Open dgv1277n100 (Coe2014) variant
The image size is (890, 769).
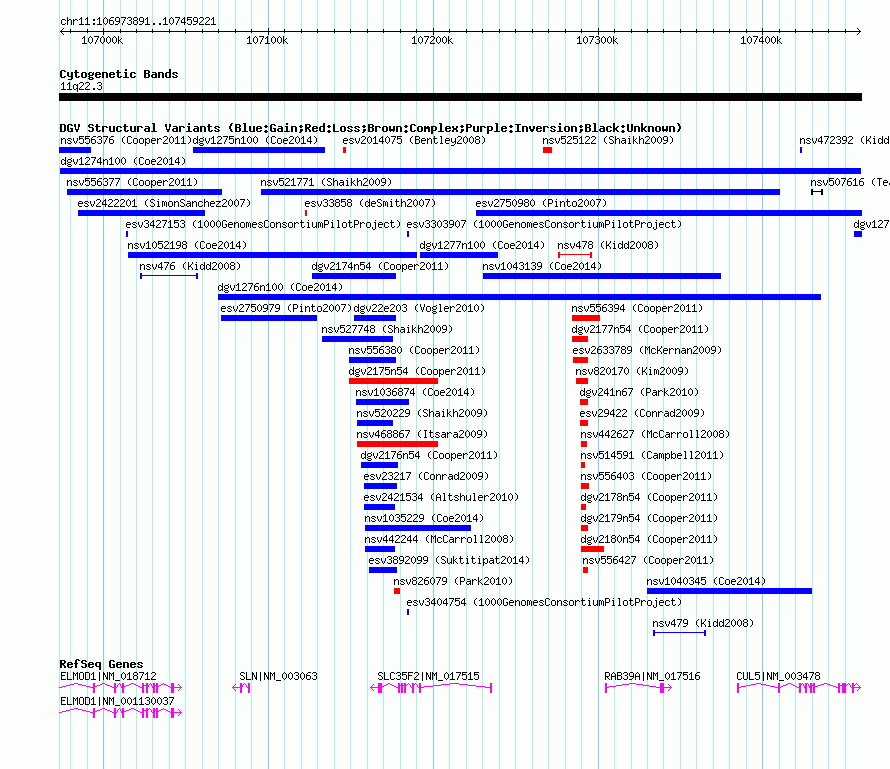(482, 245)
